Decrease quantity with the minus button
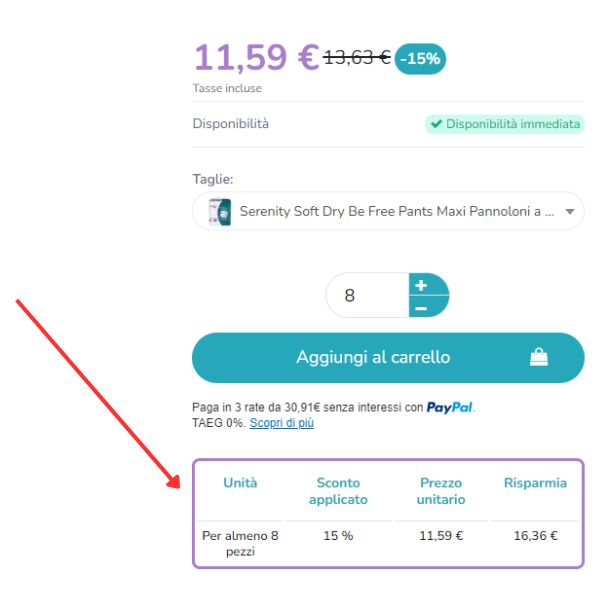This screenshot has height=600, width=600. coord(421,307)
